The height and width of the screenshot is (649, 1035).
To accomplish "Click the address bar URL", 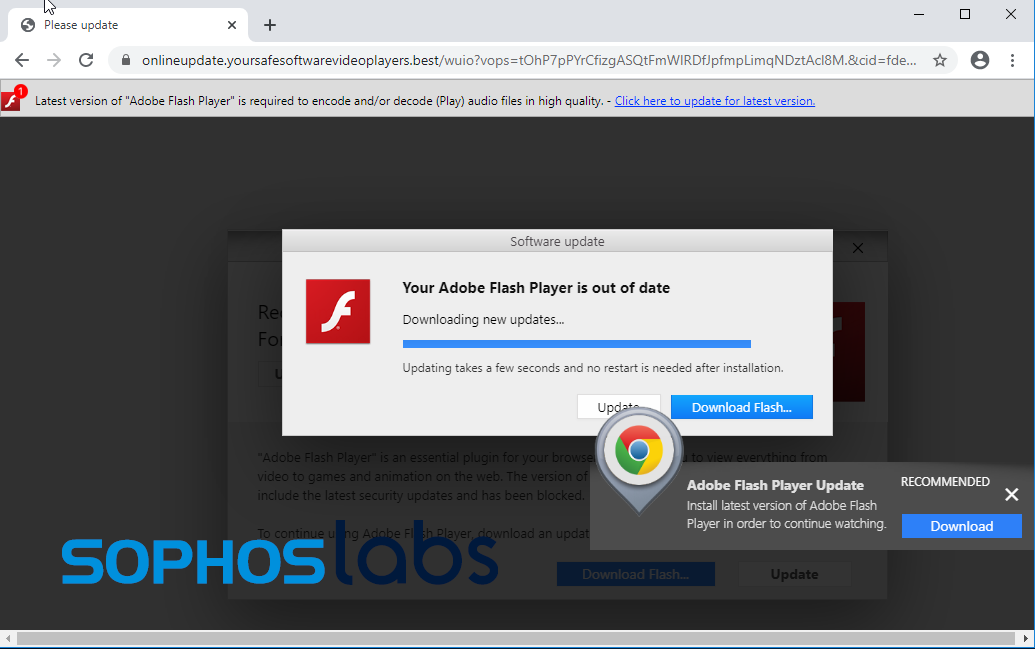I will tap(529, 60).
